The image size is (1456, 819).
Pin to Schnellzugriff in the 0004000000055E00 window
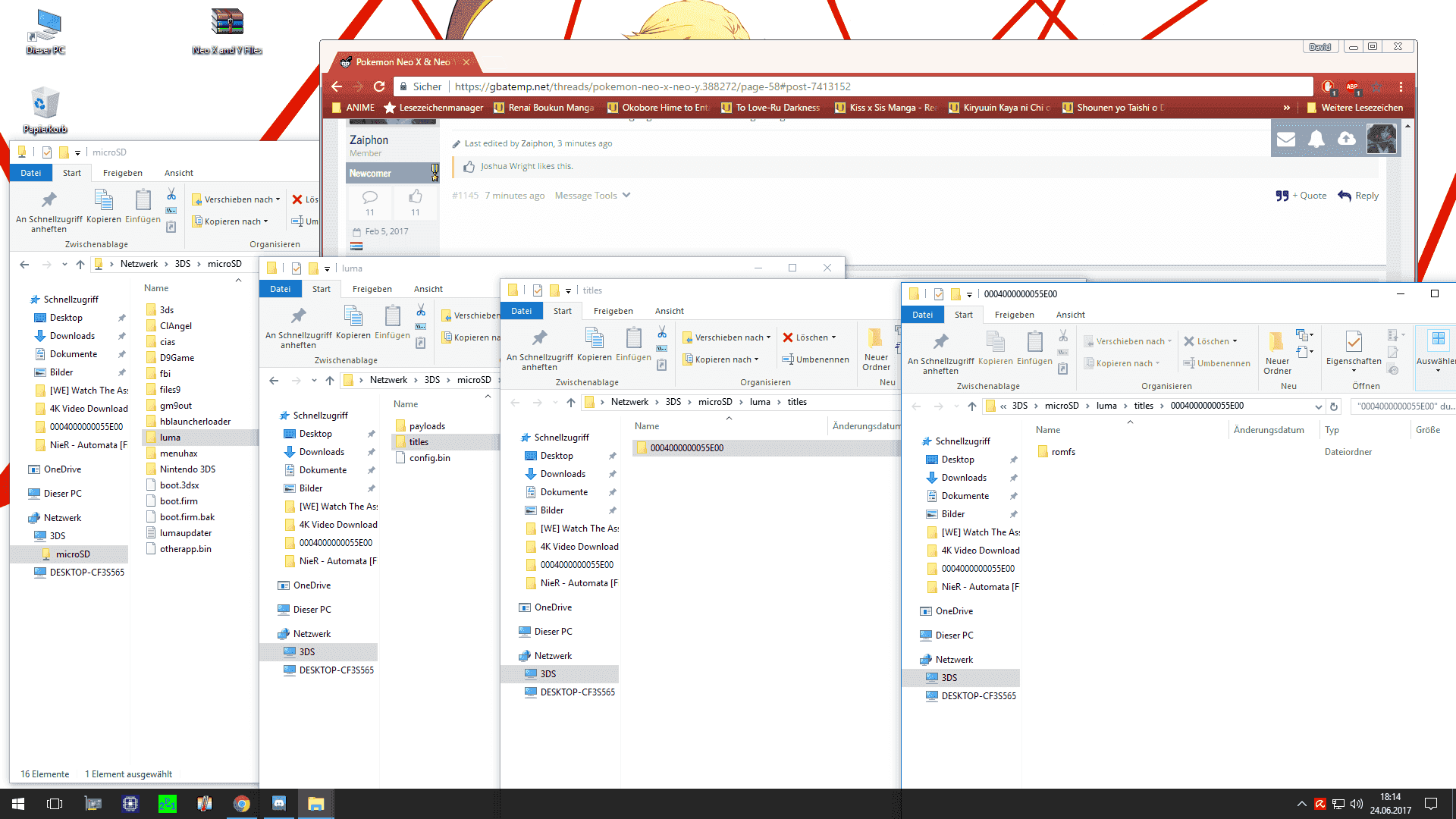click(x=940, y=353)
